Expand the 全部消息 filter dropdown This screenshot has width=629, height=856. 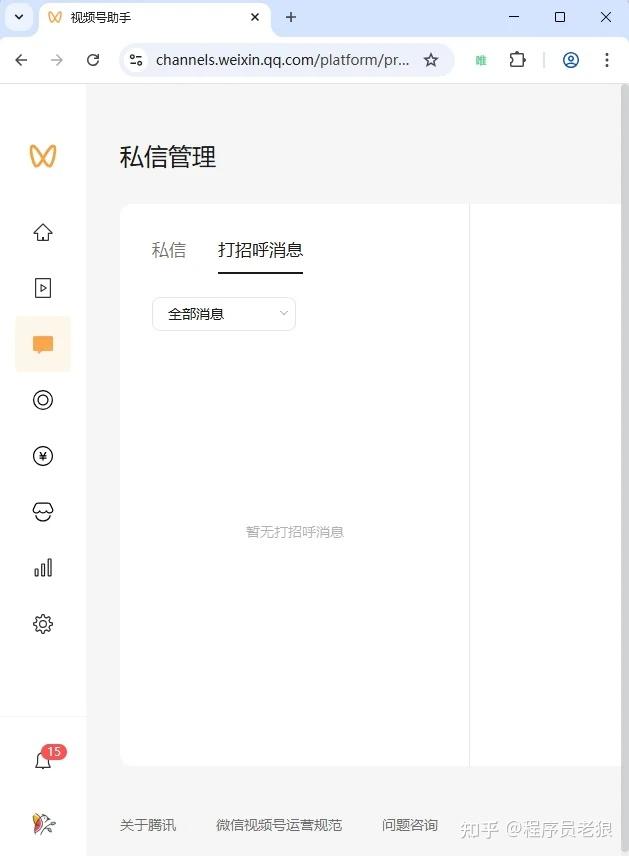[x=224, y=314]
